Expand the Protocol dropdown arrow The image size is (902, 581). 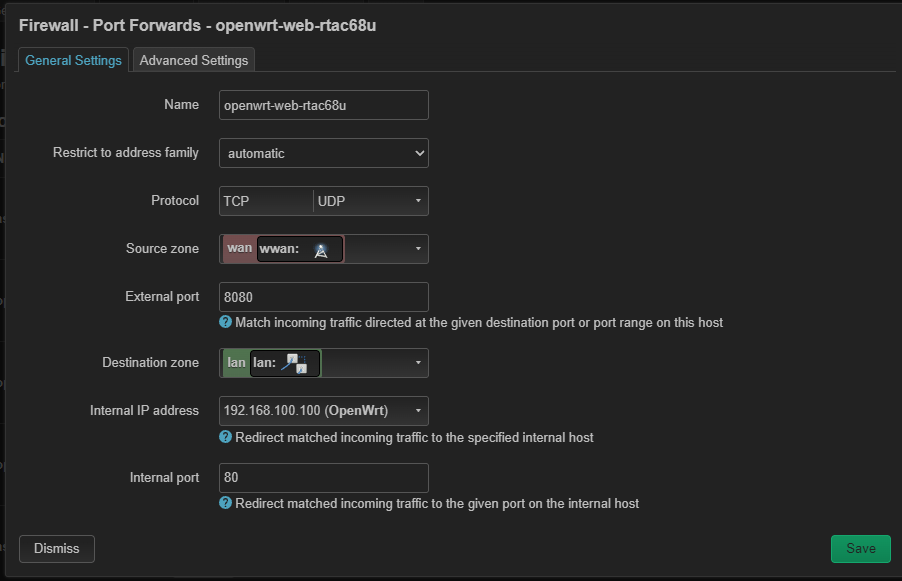coord(418,201)
